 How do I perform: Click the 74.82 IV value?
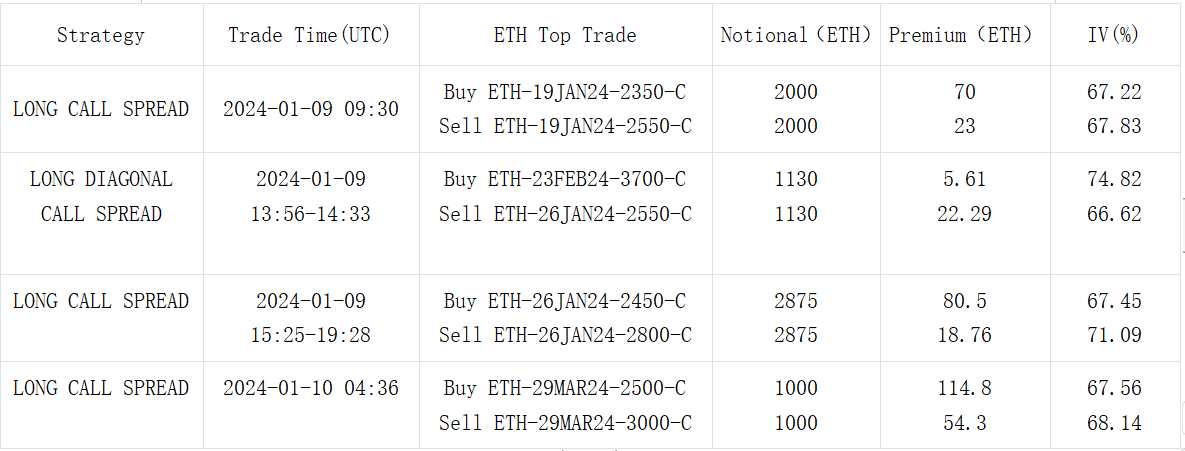click(x=1114, y=180)
